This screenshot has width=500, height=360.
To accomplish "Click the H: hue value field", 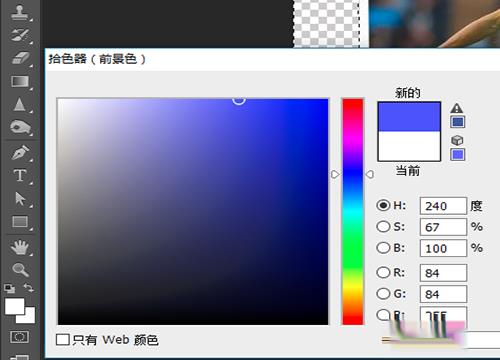I will [x=443, y=206].
